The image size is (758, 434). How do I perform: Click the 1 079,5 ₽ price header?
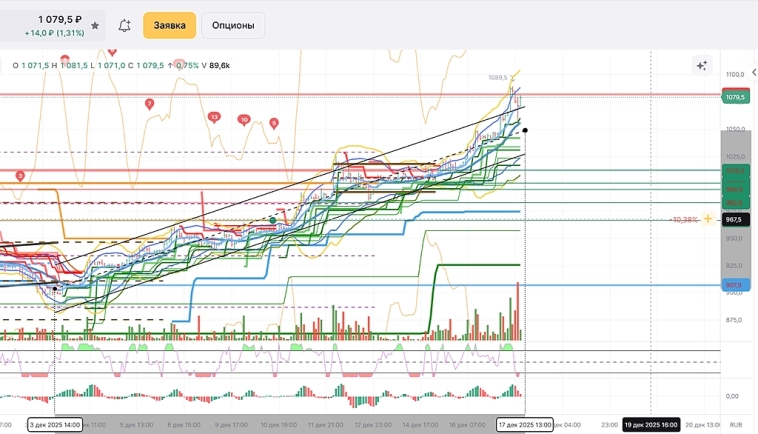pos(60,19)
